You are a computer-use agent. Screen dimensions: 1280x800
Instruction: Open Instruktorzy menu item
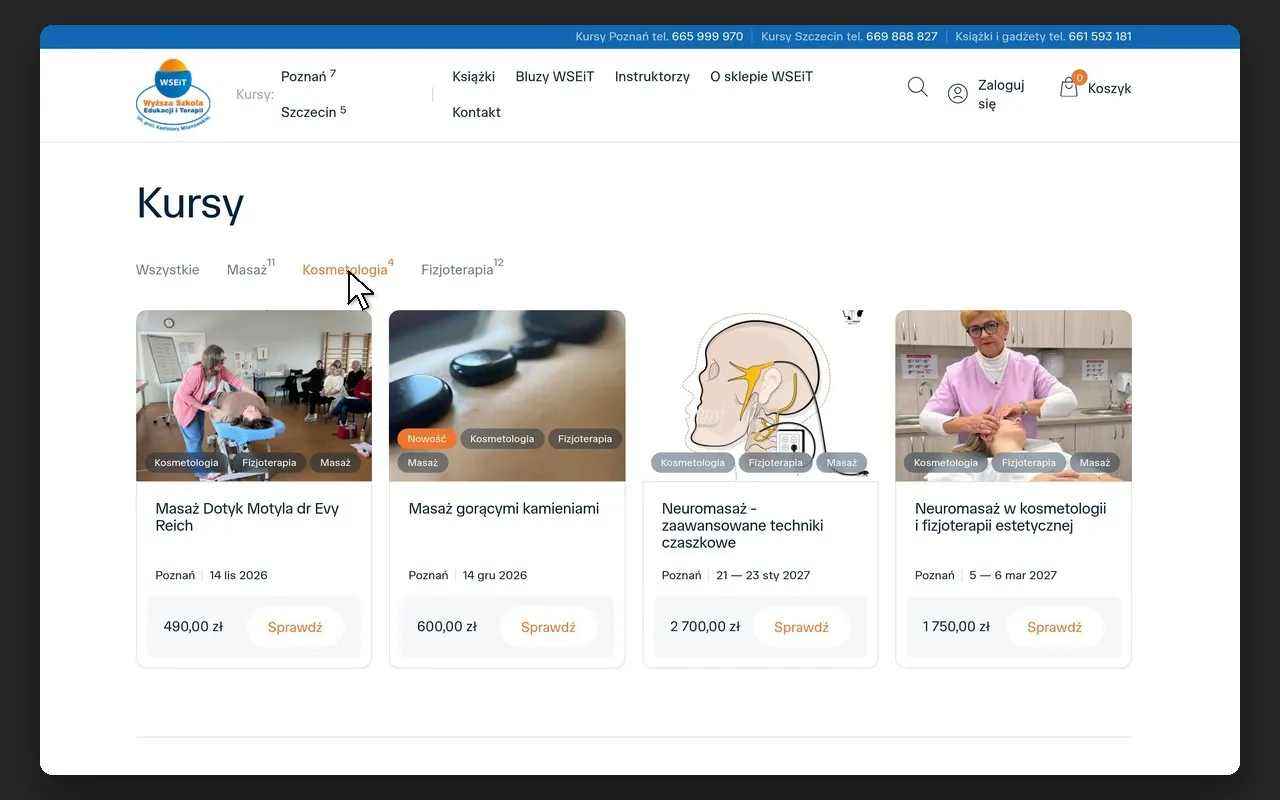[x=652, y=76]
